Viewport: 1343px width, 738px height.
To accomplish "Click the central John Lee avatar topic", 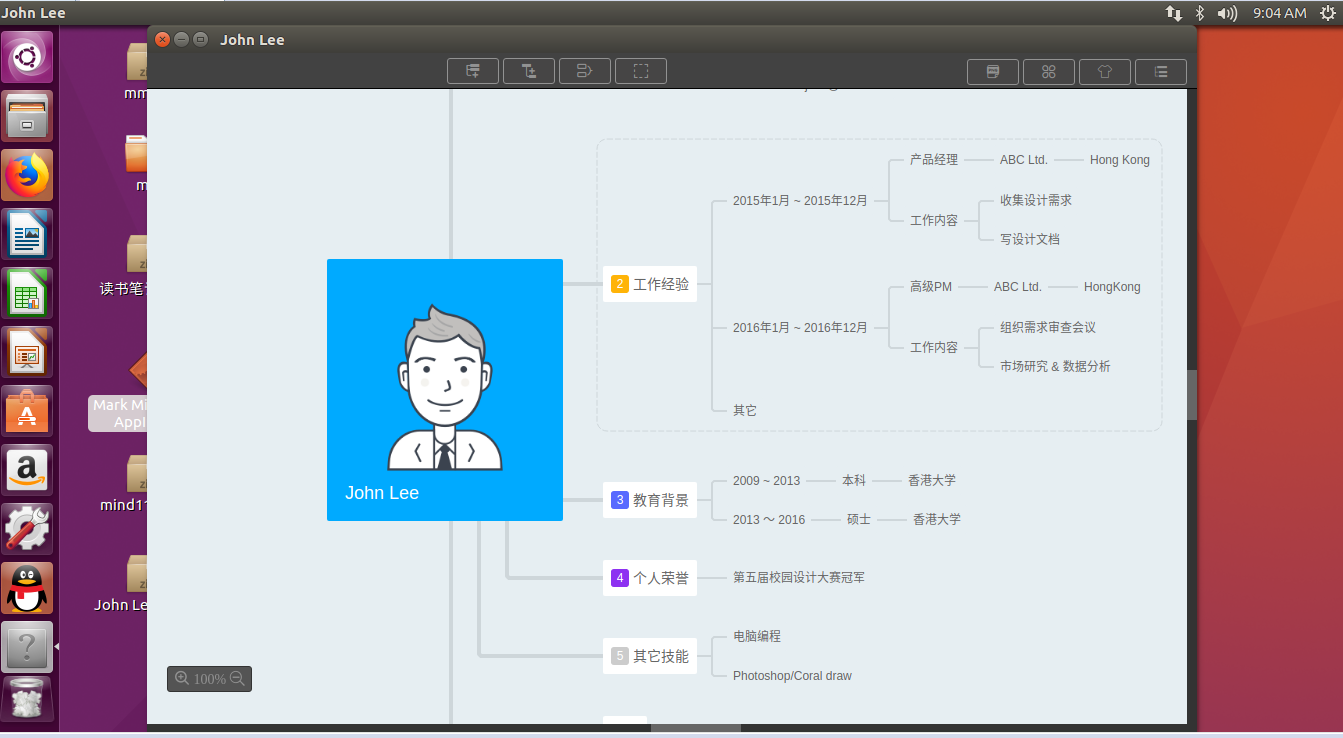I will click(x=444, y=389).
